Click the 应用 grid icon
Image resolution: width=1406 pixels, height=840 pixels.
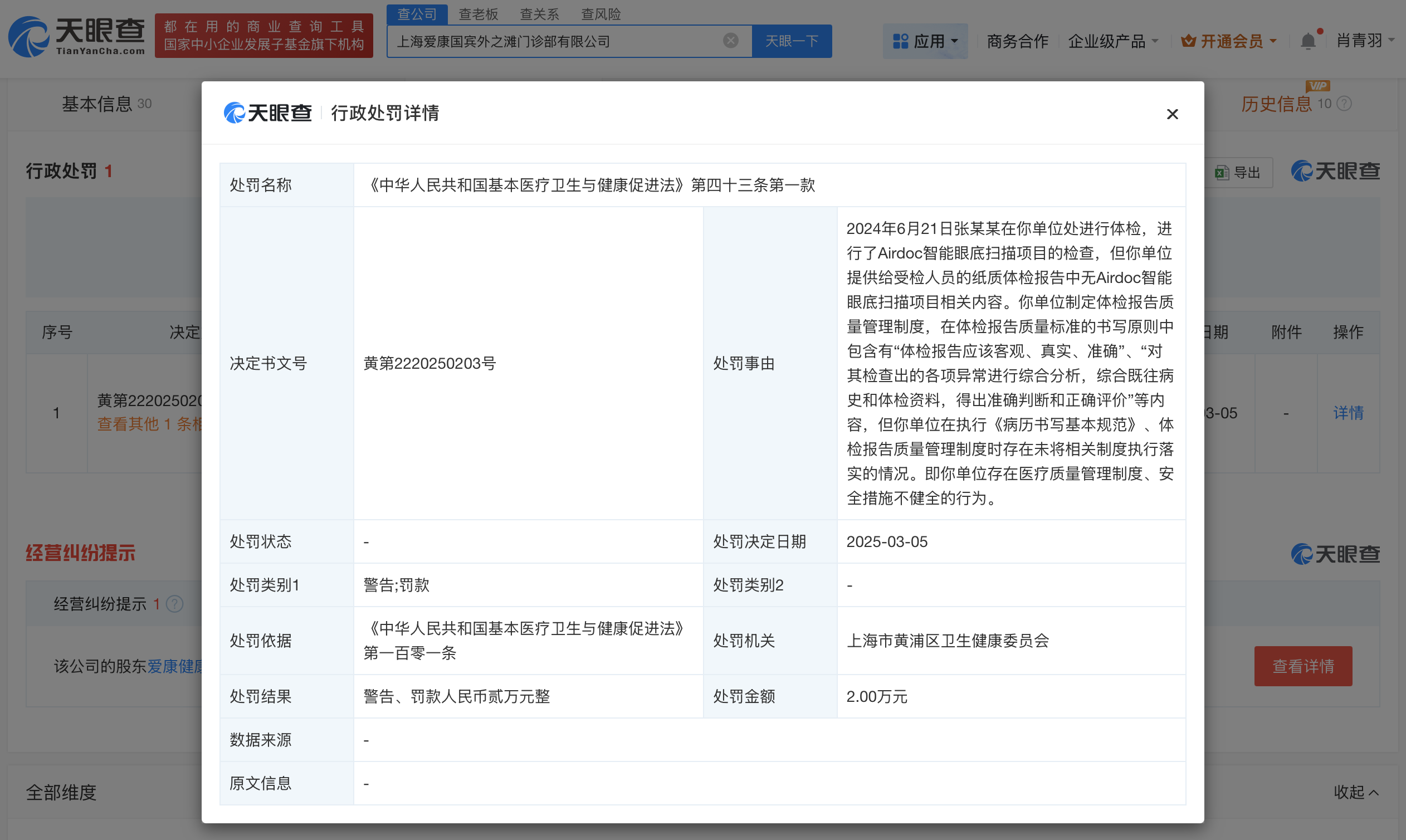tap(900, 41)
